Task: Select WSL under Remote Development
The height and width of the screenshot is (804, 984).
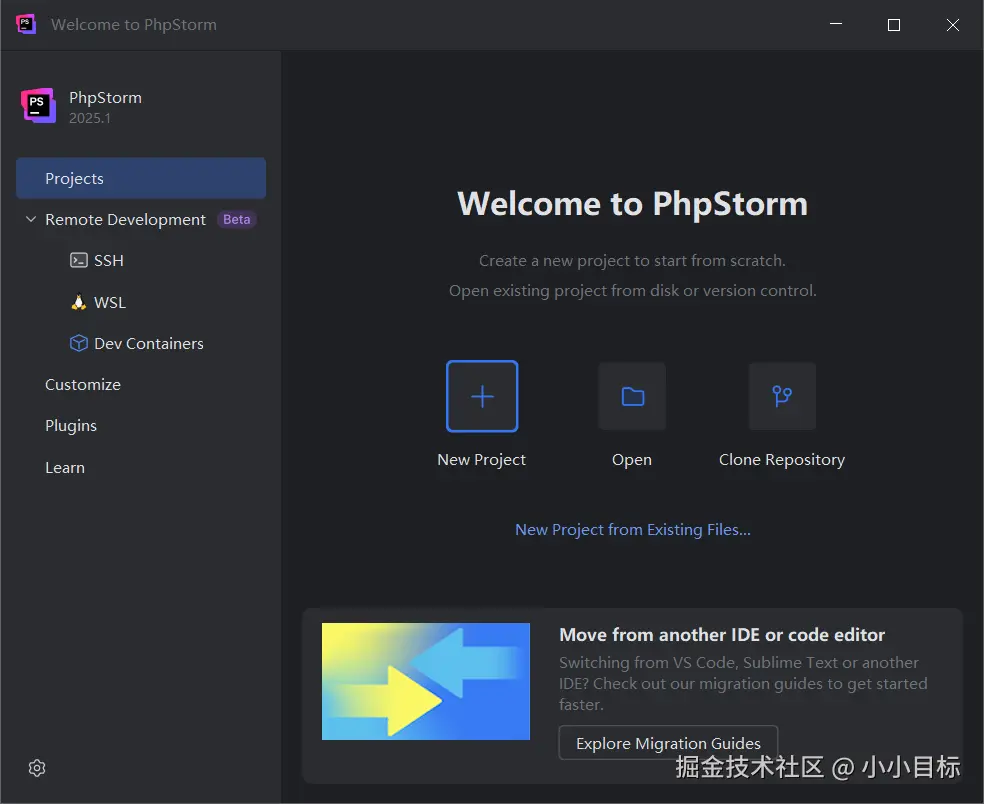Action: pyautogui.click(x=110, y=303)
